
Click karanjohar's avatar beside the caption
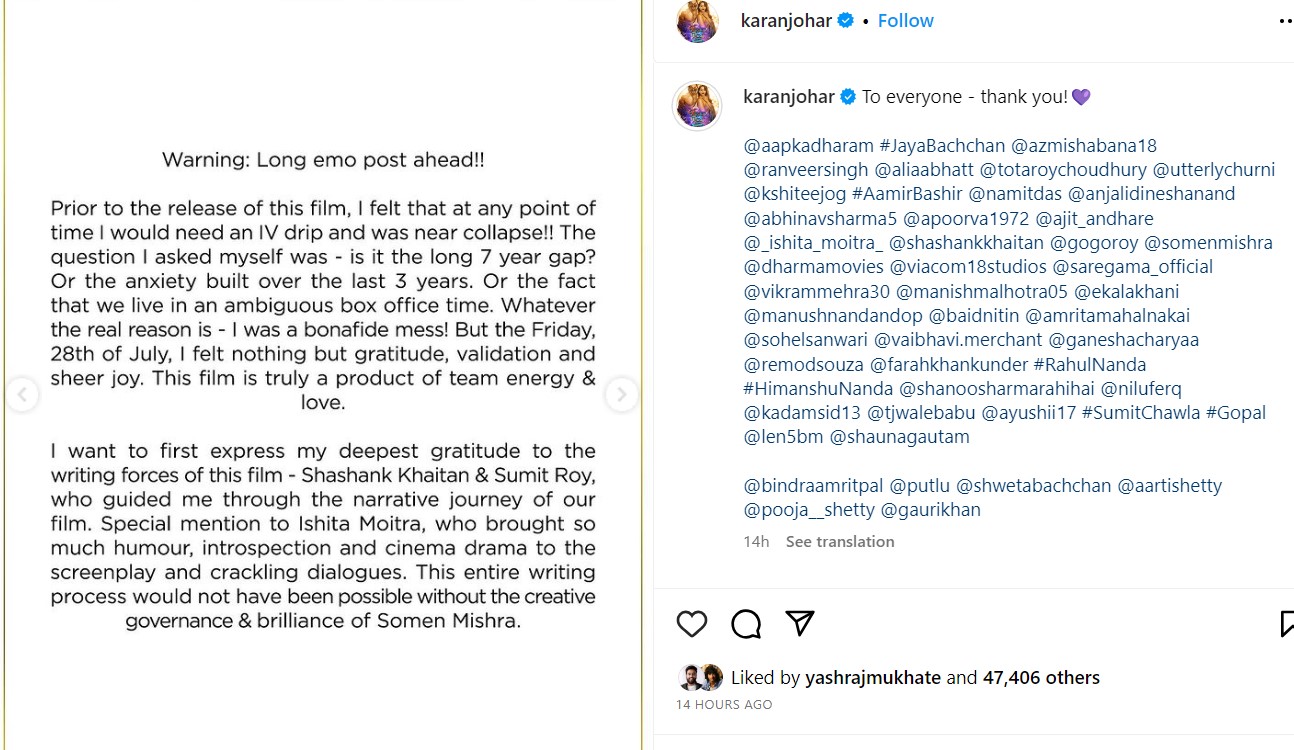pos(697,105)
